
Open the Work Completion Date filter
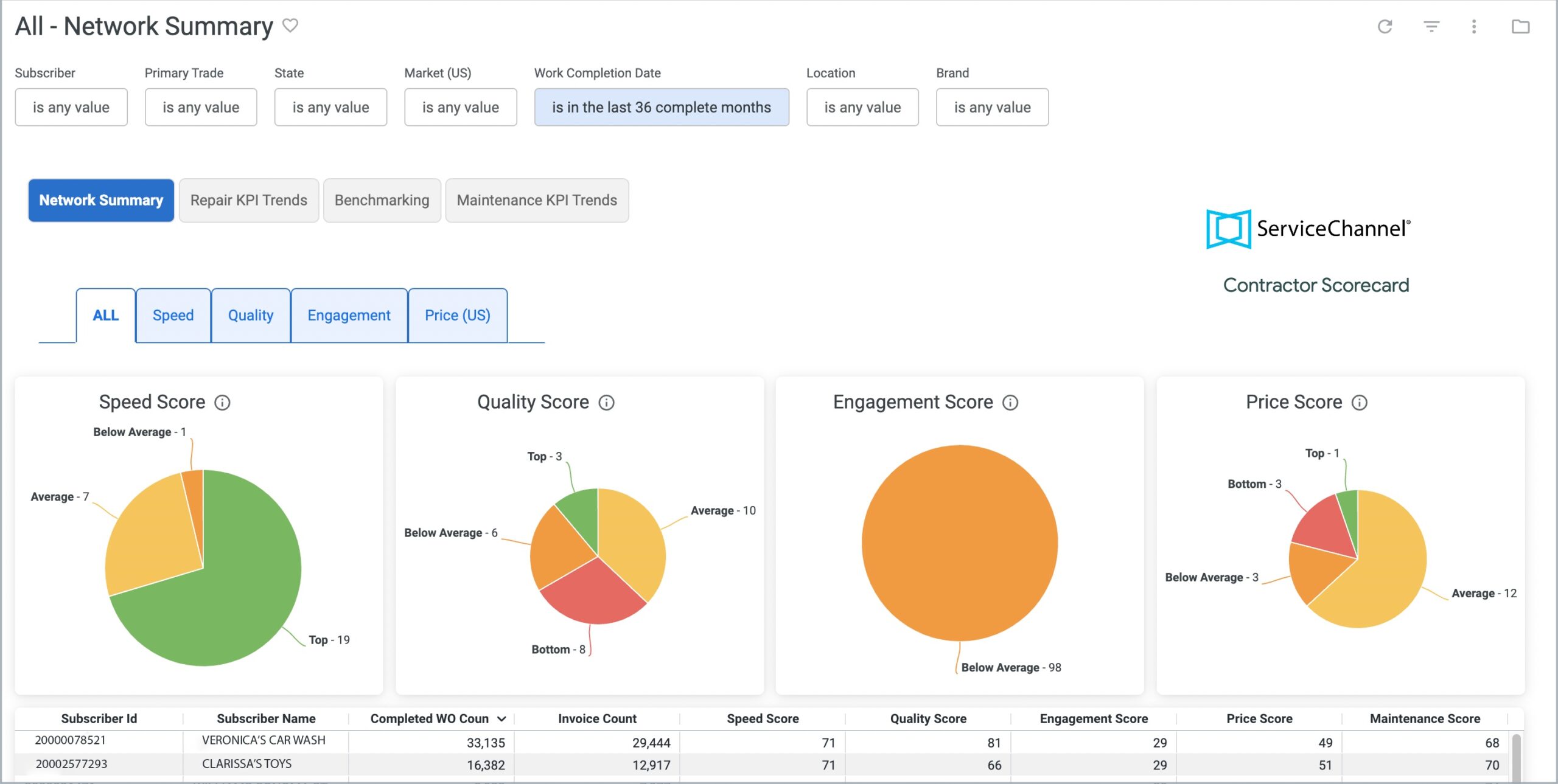[x=661, y=107]
